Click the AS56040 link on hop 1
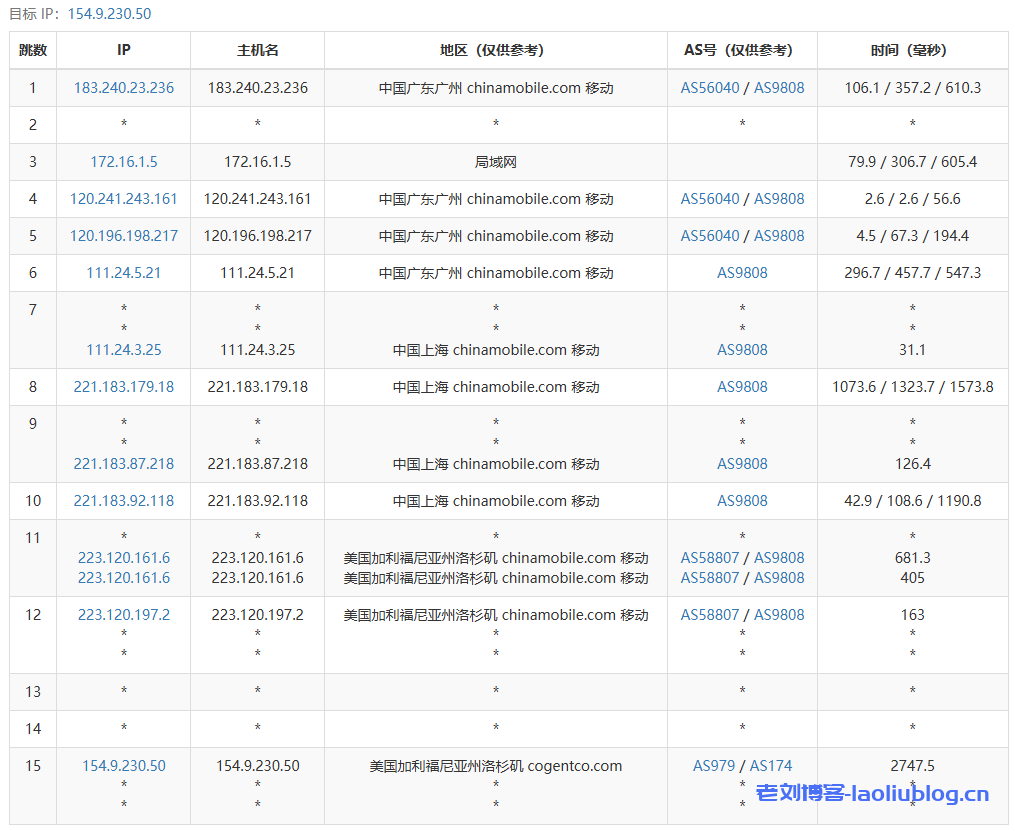 pos(708,87)
